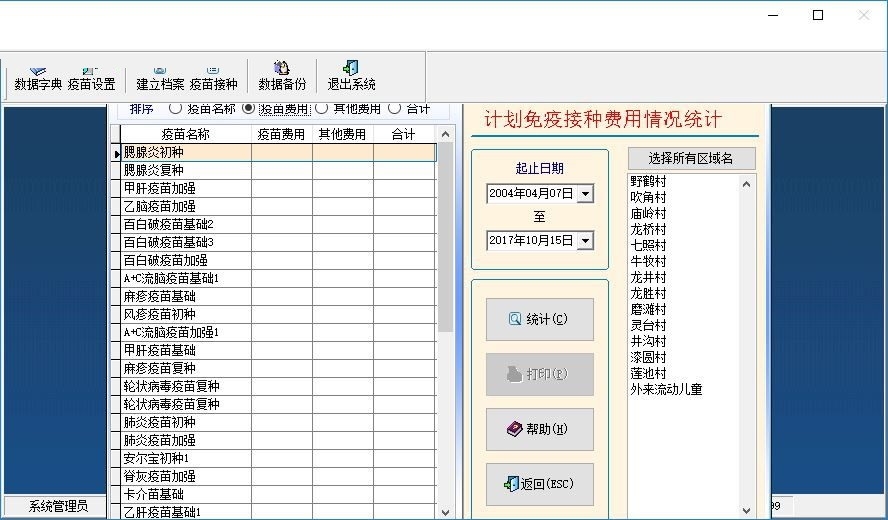Click the 建立档案 toolbar icon

coord(160,77)
